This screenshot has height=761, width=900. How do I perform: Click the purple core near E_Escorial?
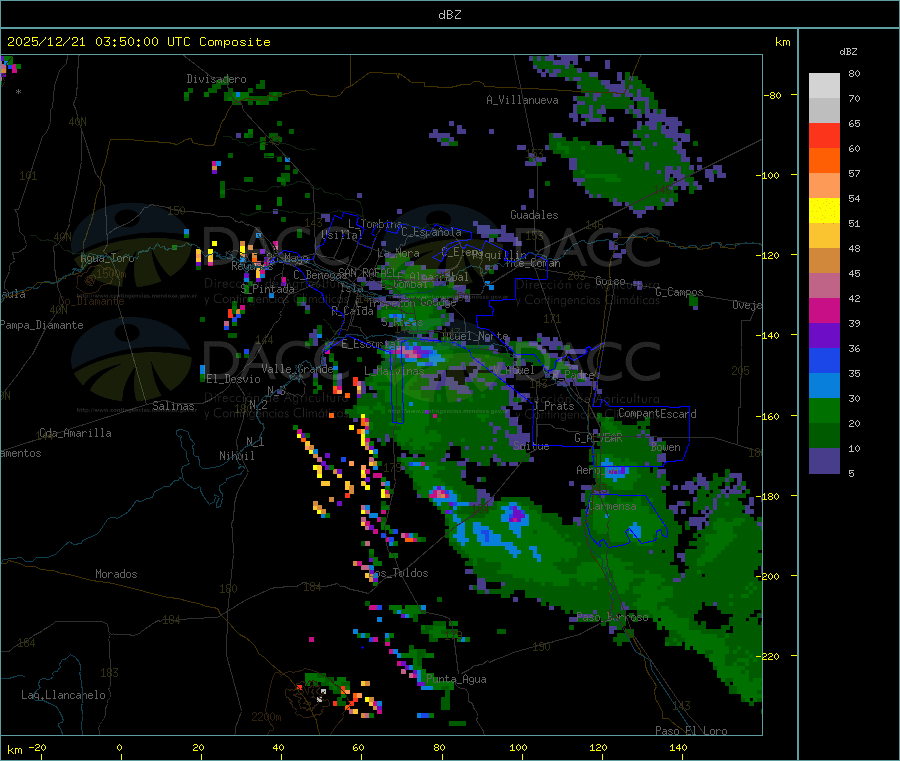pyautogui.click(x=413, y=350)
